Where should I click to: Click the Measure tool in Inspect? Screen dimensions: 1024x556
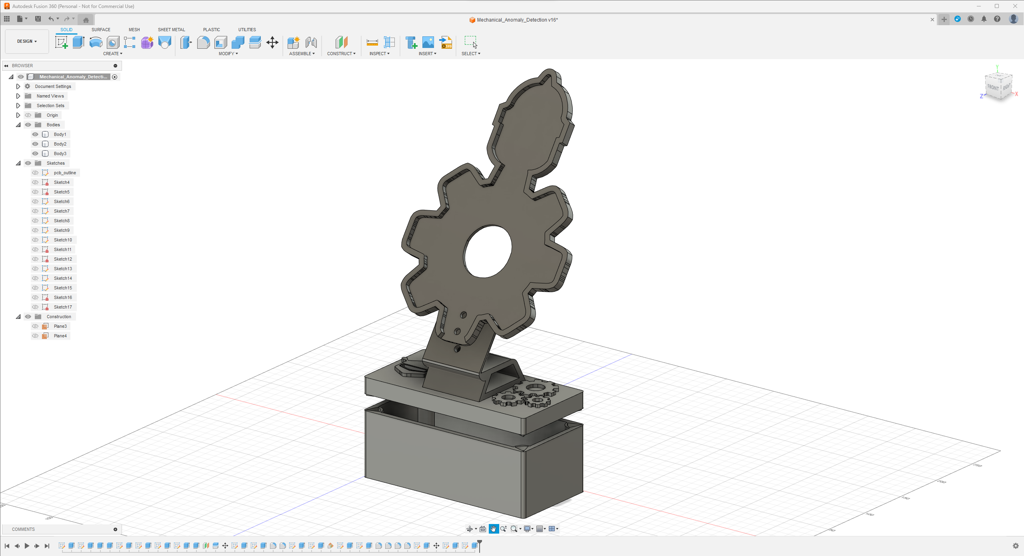coord(372,42)
